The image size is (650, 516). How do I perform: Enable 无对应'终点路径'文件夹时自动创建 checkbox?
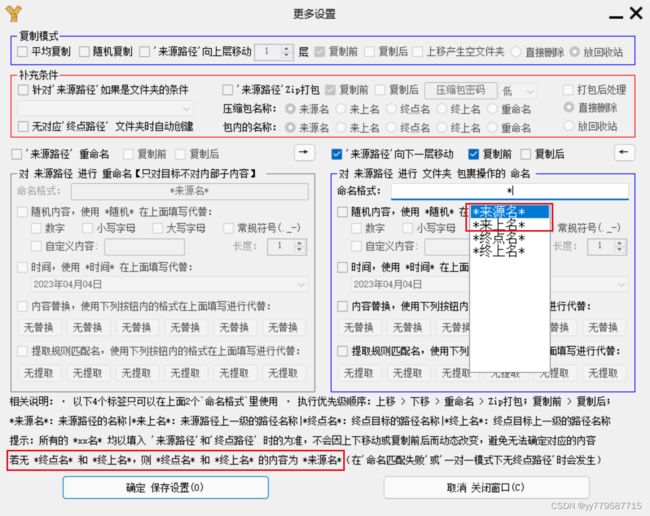tap(23, 126)
